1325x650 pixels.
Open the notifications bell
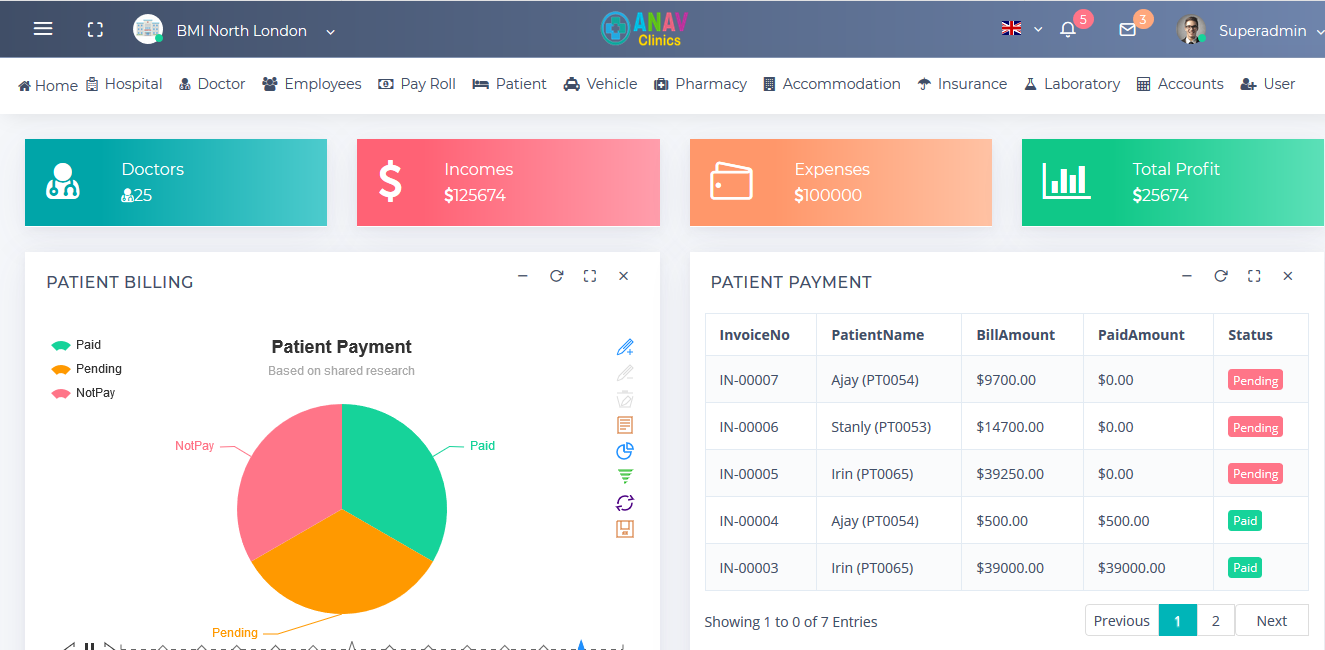click(x=1068, y=30)
